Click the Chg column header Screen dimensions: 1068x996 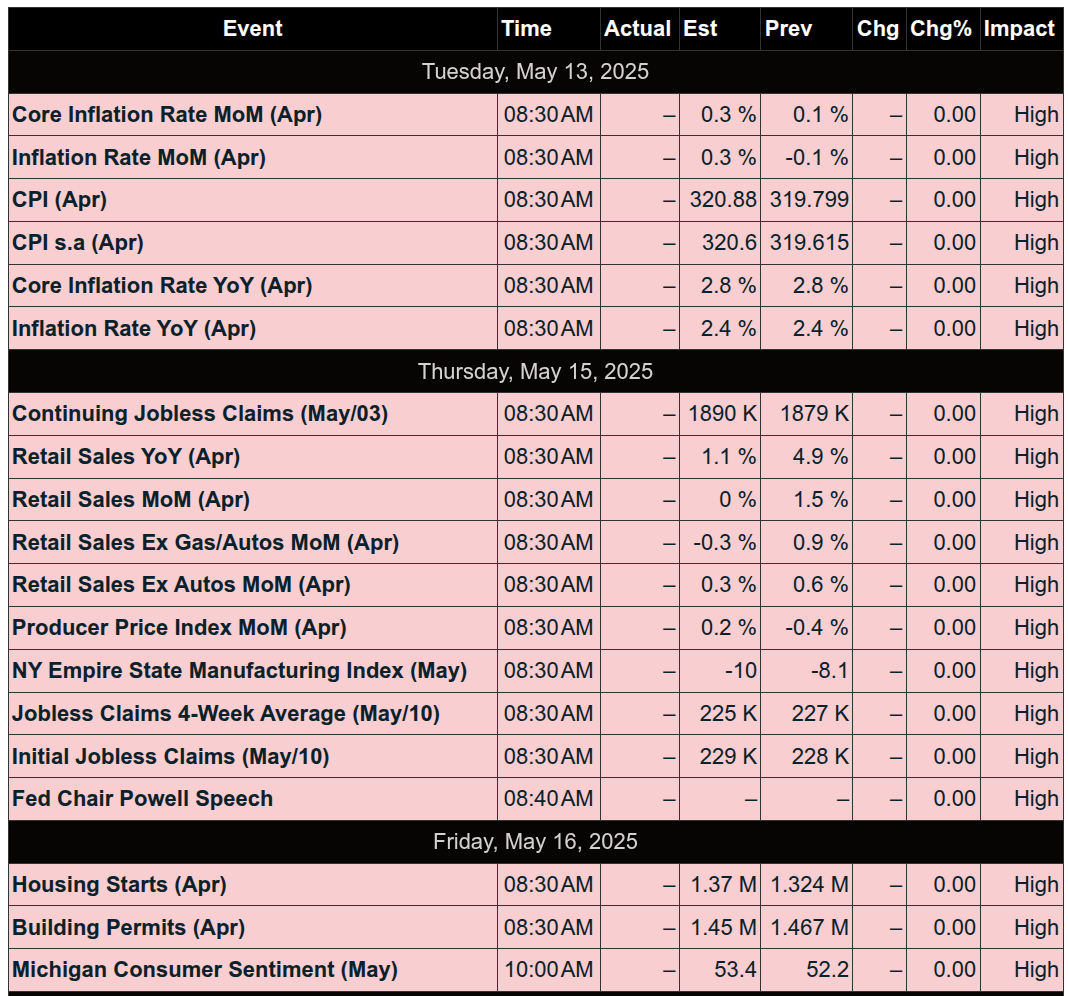click(877, 29)
